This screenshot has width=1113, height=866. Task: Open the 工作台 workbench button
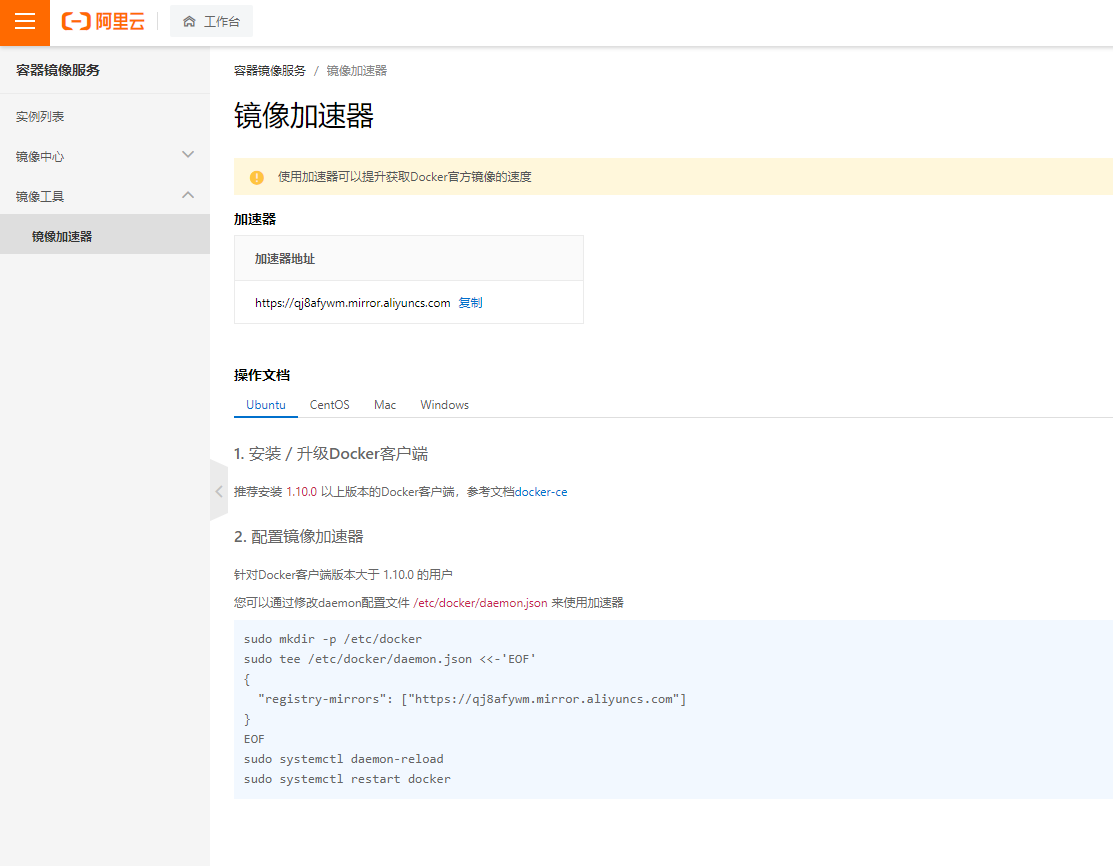tap(212, 22)
